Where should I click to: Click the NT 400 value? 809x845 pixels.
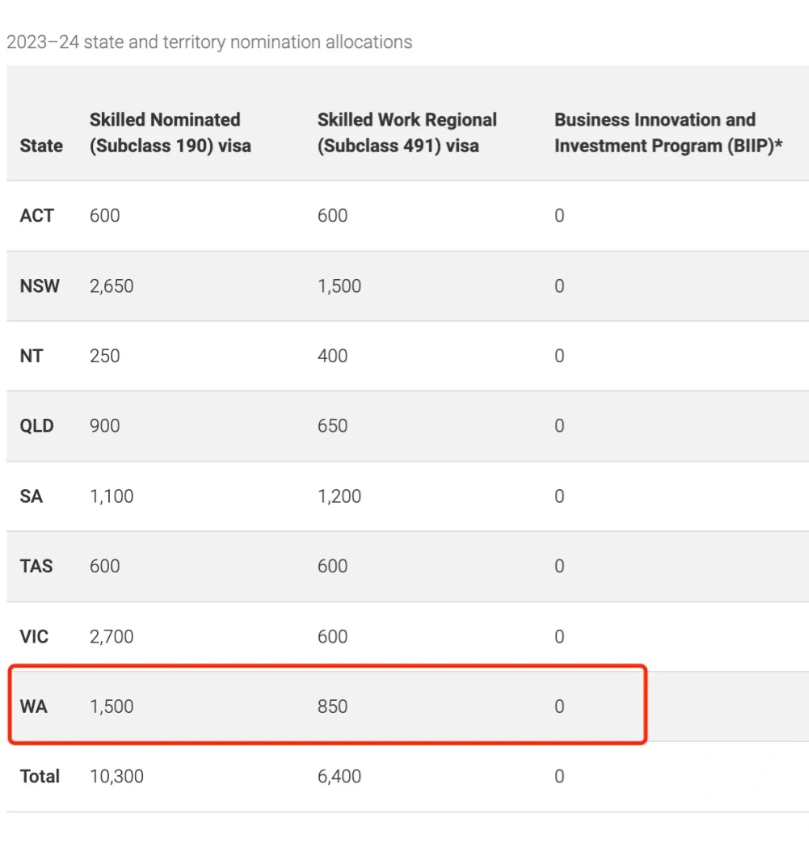click(333, 356)
